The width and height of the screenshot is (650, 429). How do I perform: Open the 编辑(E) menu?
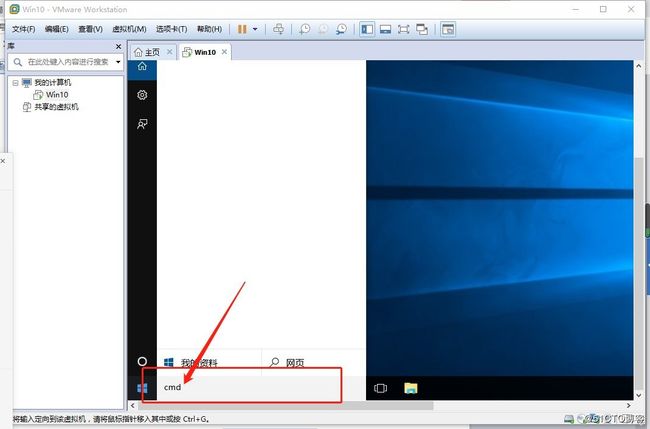[57, 29]
